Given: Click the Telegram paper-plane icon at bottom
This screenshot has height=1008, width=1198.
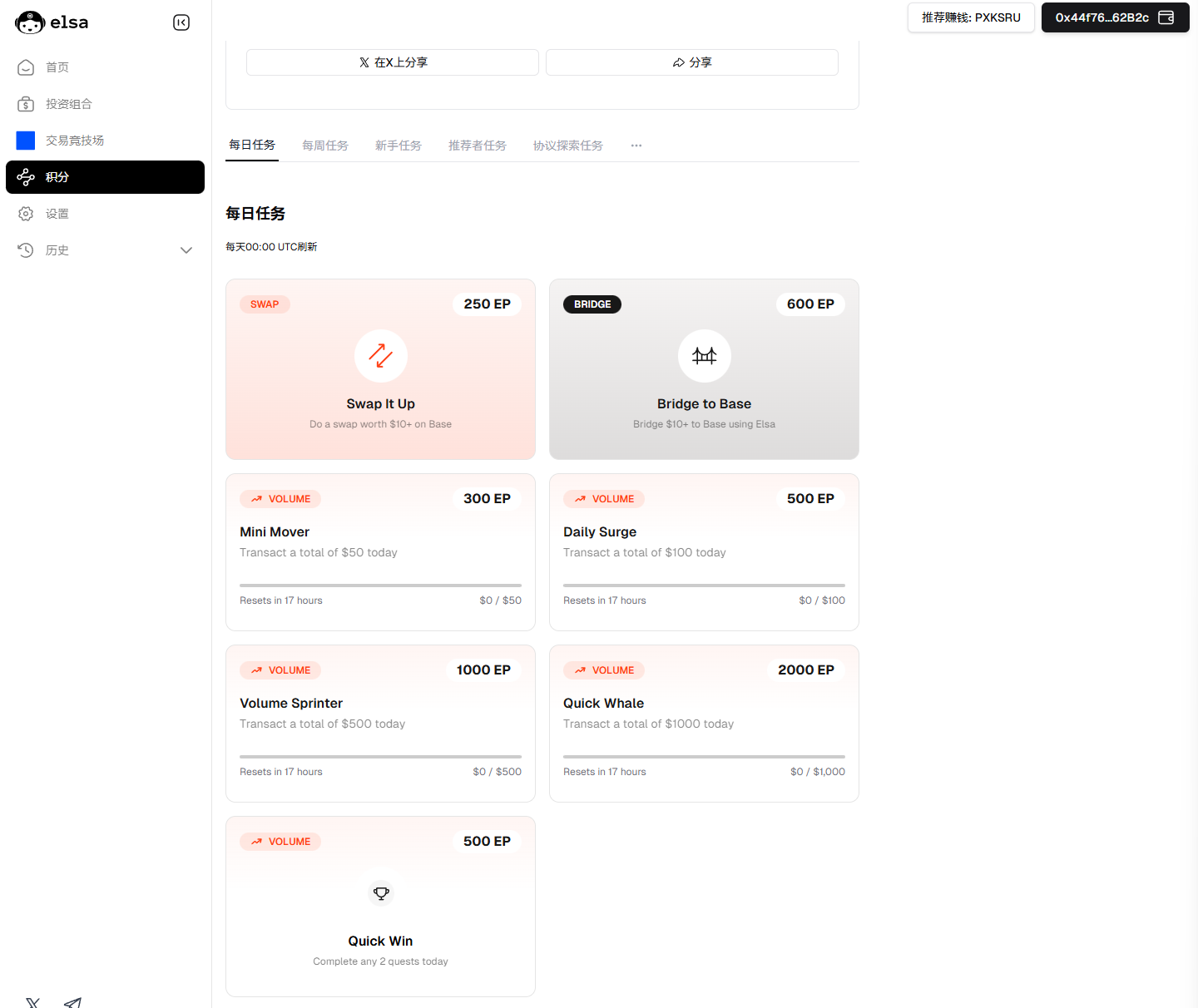Looking at the screenshot, I should (72, 1002).
